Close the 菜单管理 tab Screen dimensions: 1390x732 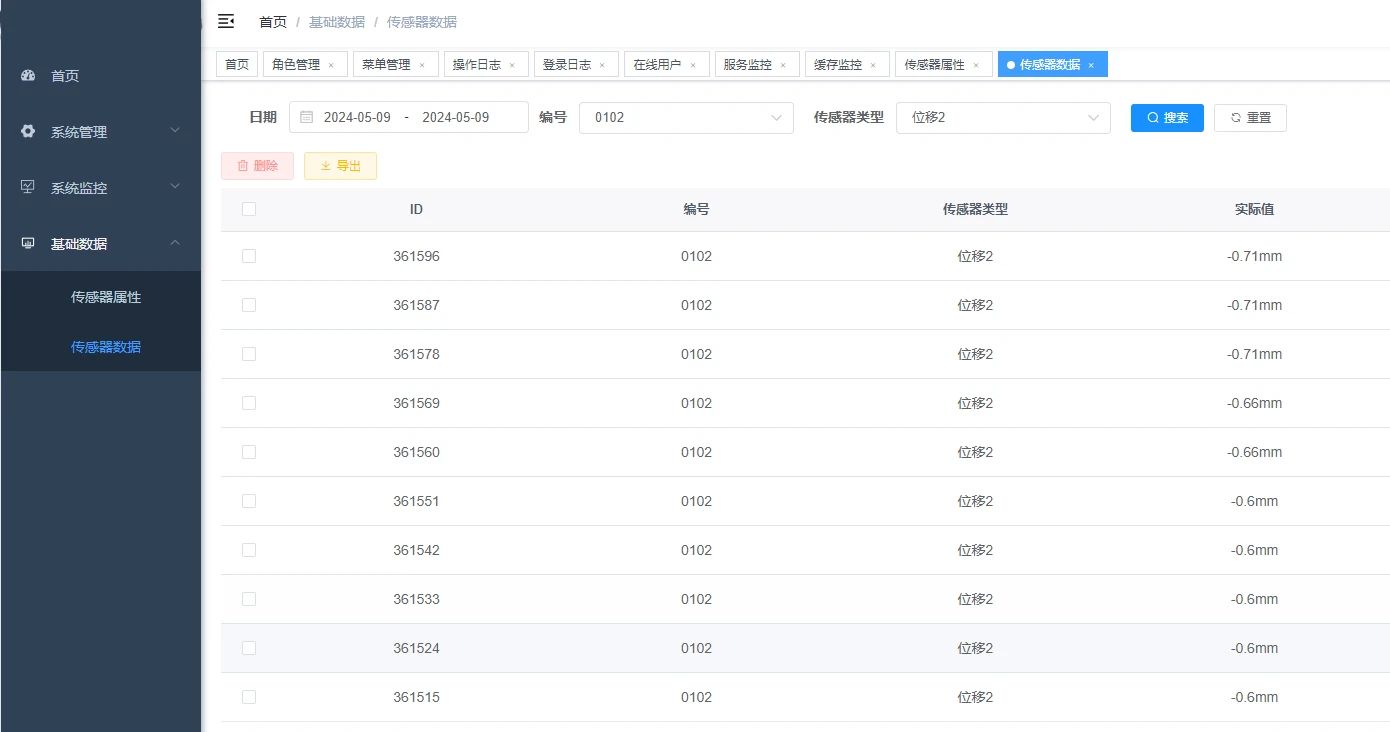pyautogui.click(x=421, y=65)
